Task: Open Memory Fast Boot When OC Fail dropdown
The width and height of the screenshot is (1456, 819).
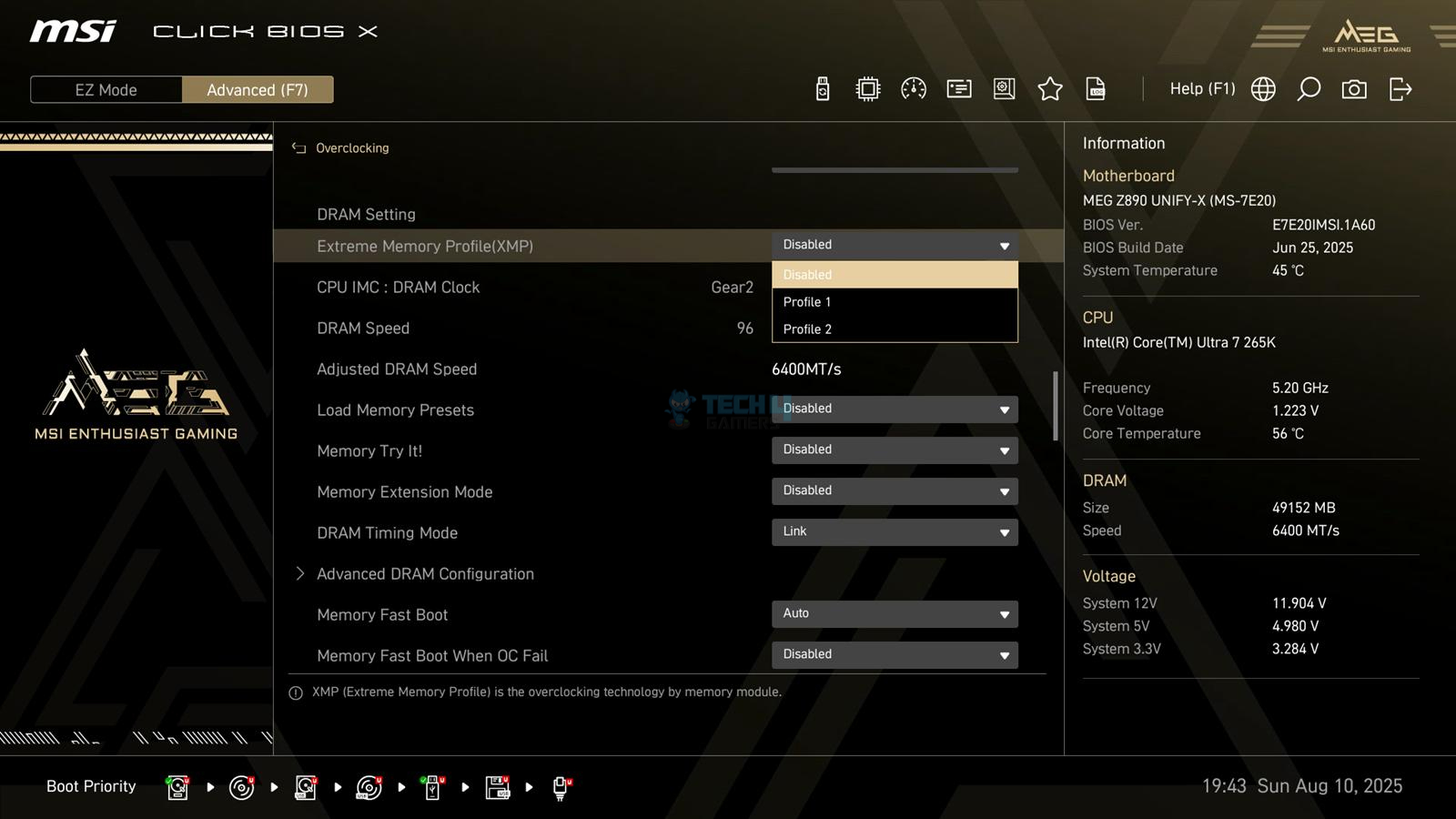Action: (895, 655)
